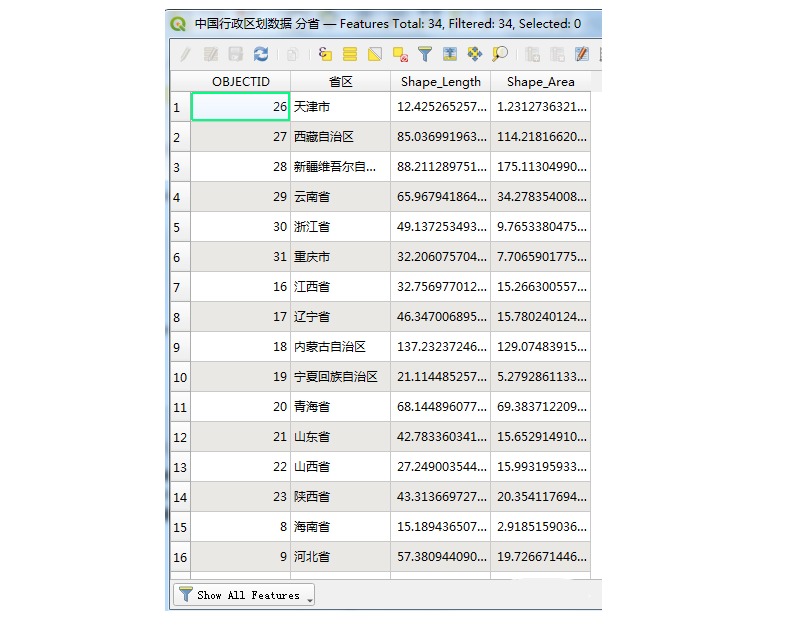Image resolution: width=791 pixels, height=634 pixels.
Task: Click the 天津市 cell
Action: pos(341,106)
